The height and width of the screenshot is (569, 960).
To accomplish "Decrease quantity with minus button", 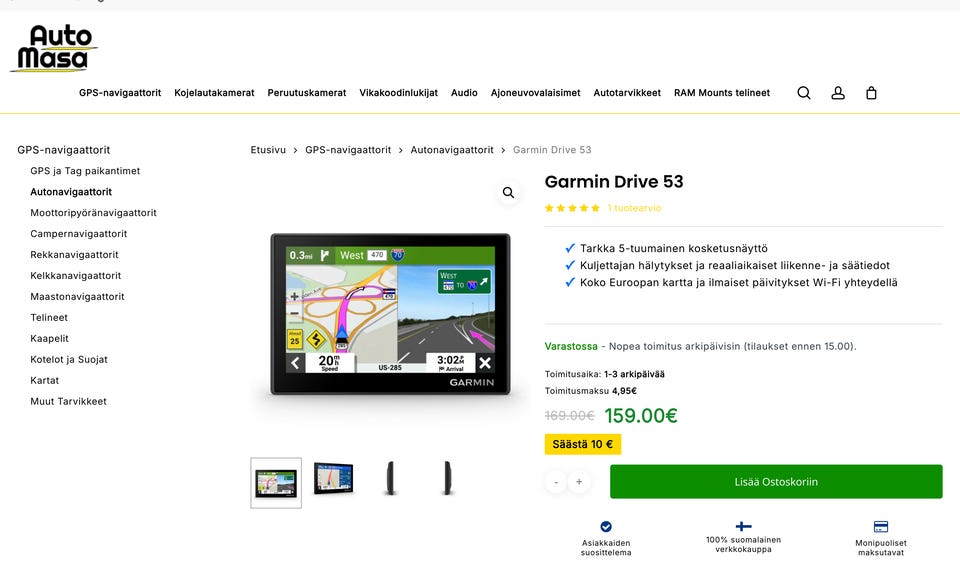I will 556,482.
